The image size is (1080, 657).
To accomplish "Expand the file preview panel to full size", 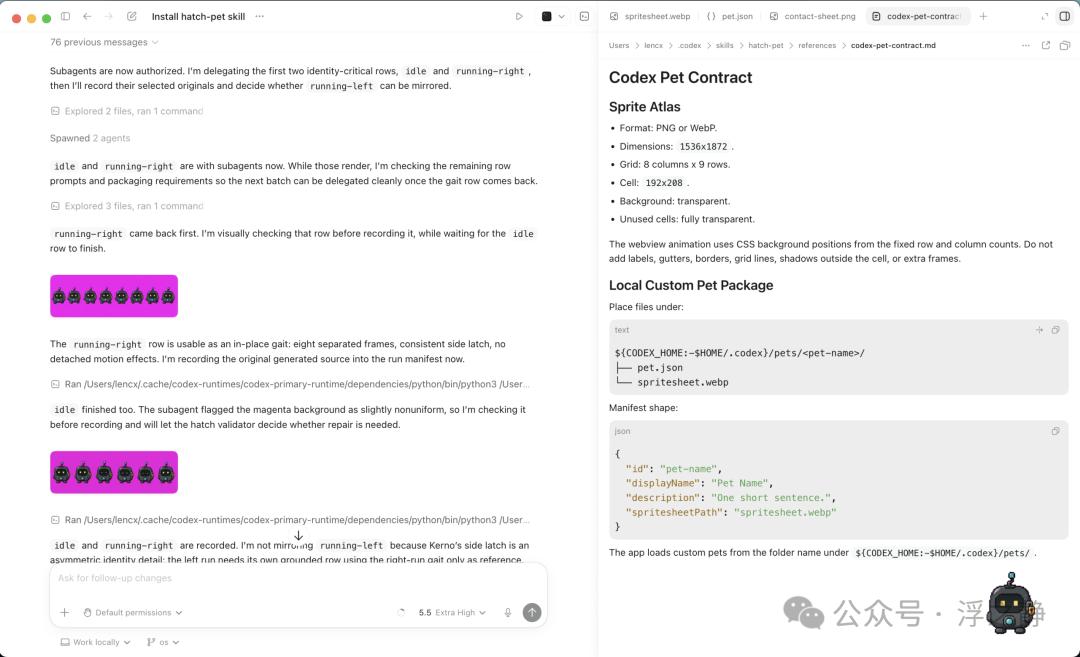I will pyautogui.click(x=1044, y=17).
